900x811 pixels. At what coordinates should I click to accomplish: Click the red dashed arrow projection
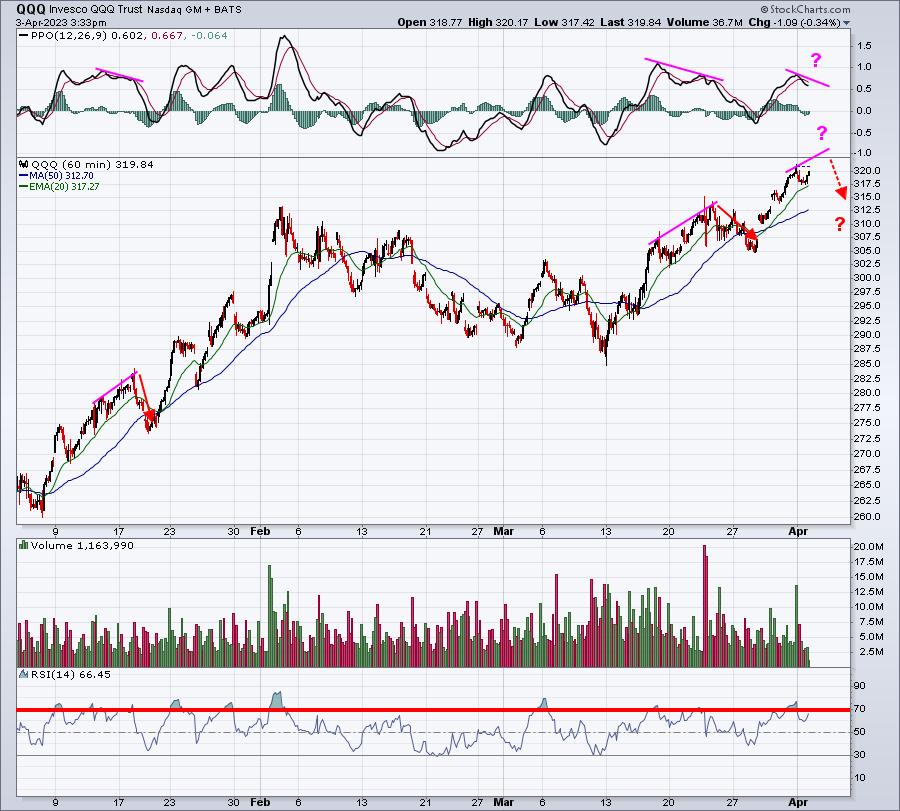(837, 180)
